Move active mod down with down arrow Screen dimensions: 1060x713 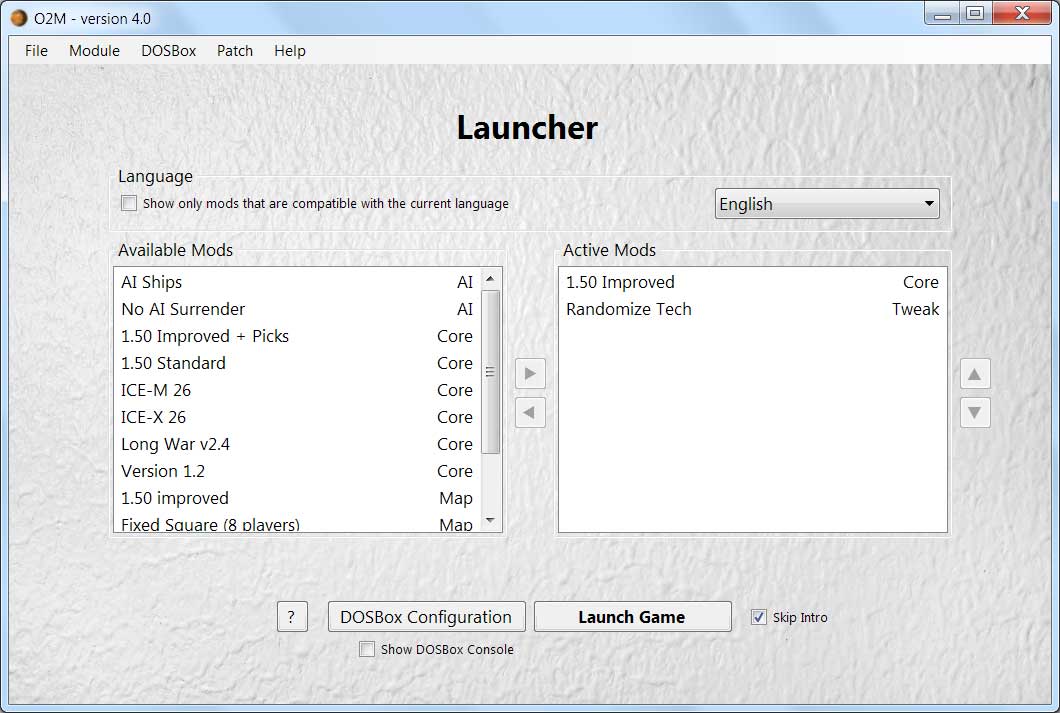click(975, 412)
